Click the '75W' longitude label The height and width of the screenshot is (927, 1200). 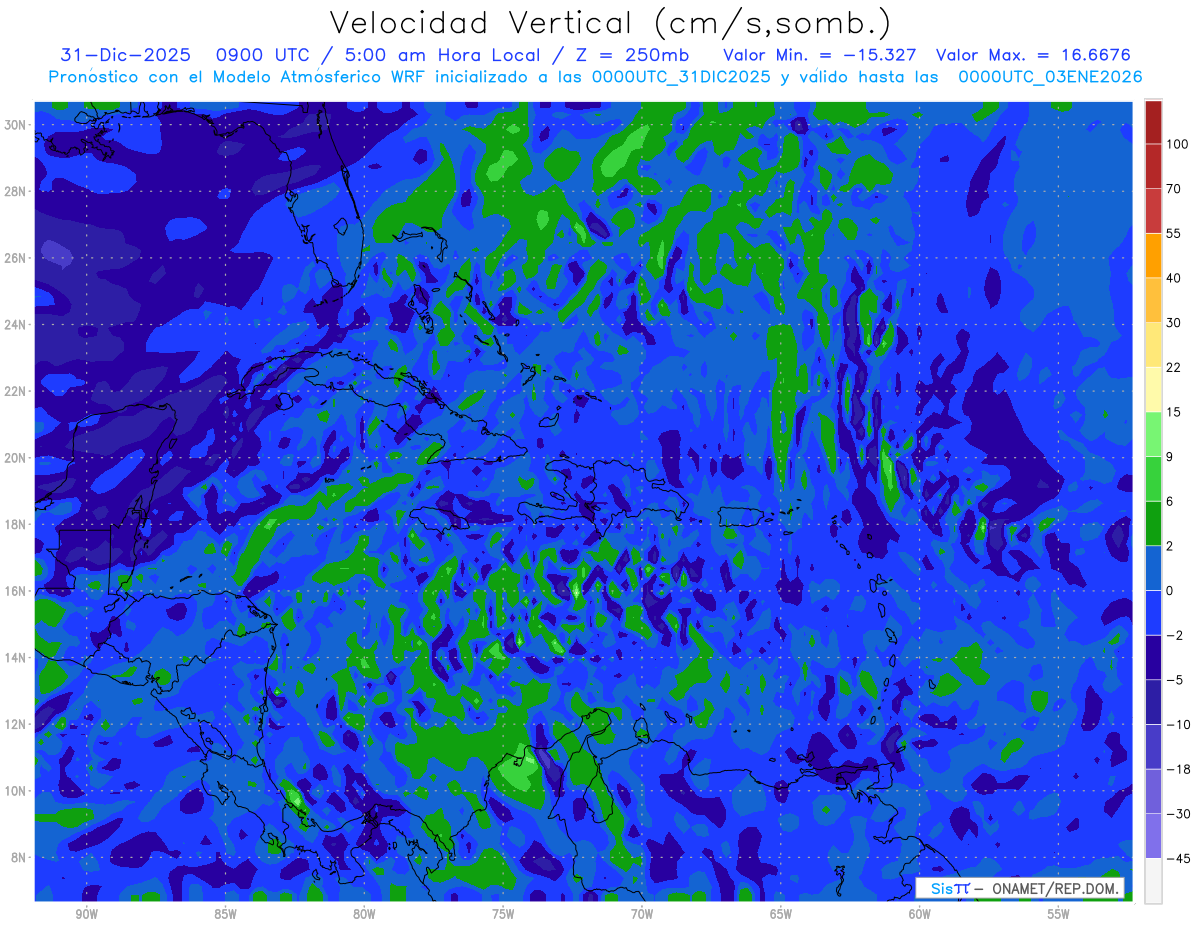(x=503, y=914)
